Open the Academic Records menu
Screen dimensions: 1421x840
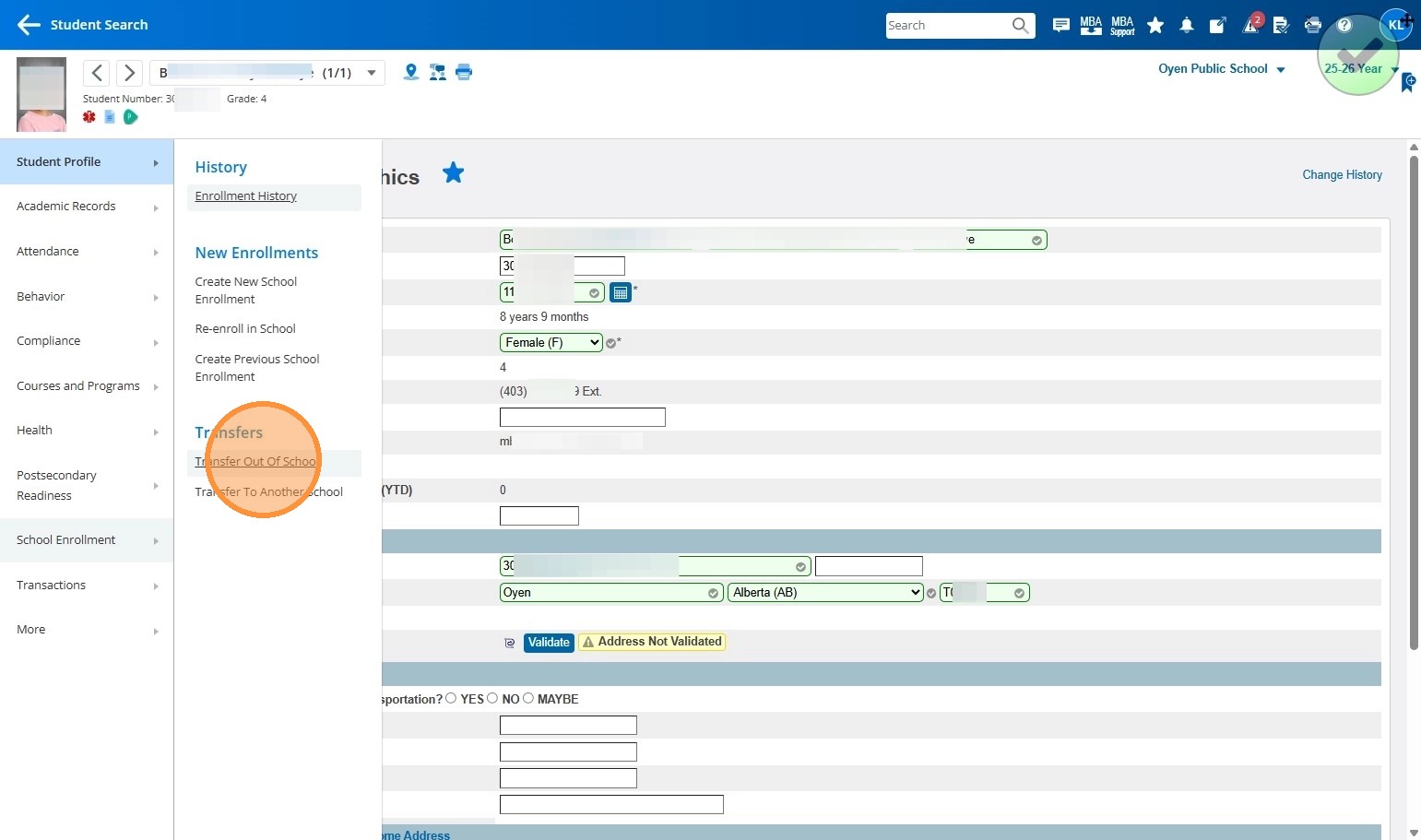click(x=87, y=207)
